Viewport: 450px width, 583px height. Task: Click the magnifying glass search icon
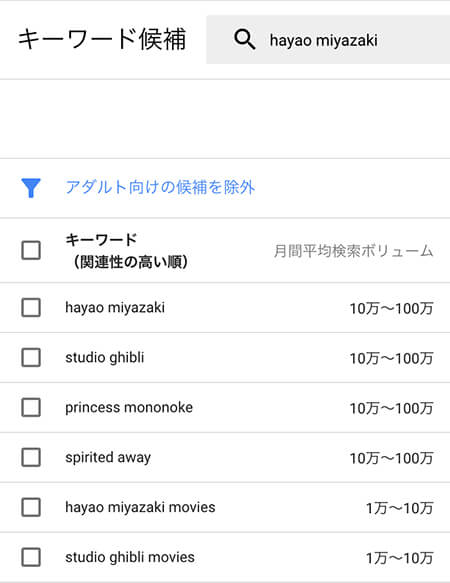click(x=244, y=40)
